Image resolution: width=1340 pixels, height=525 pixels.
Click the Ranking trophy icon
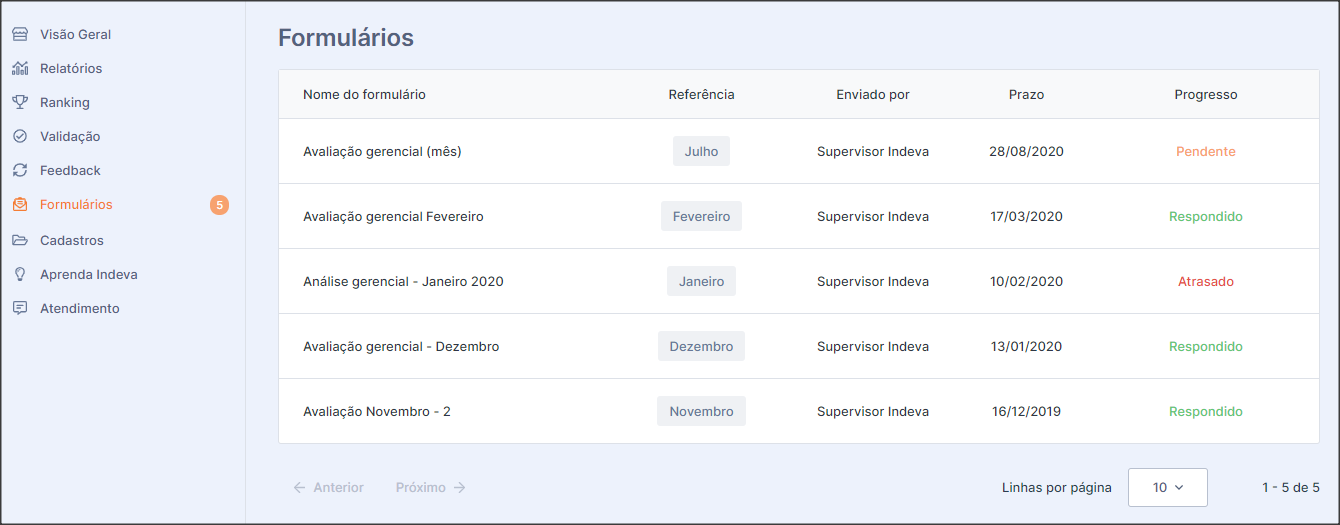tap(20, 102)
